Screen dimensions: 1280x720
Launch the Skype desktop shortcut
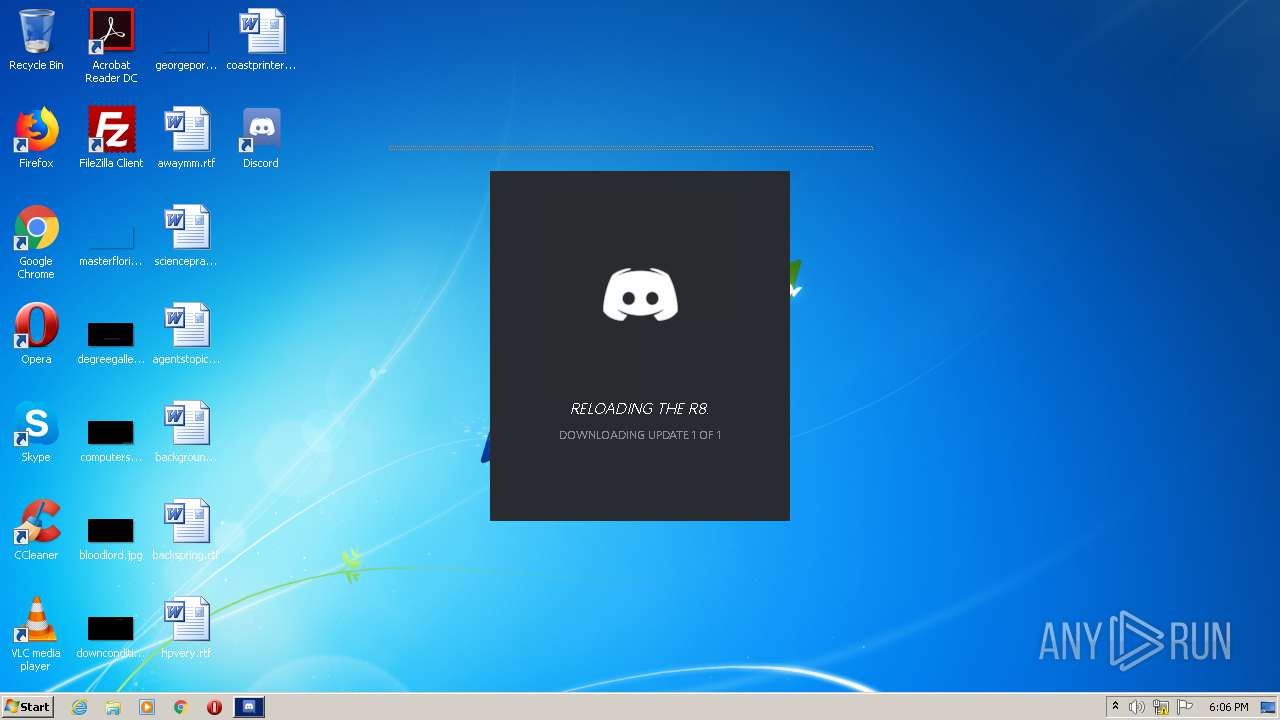(36, 432)
